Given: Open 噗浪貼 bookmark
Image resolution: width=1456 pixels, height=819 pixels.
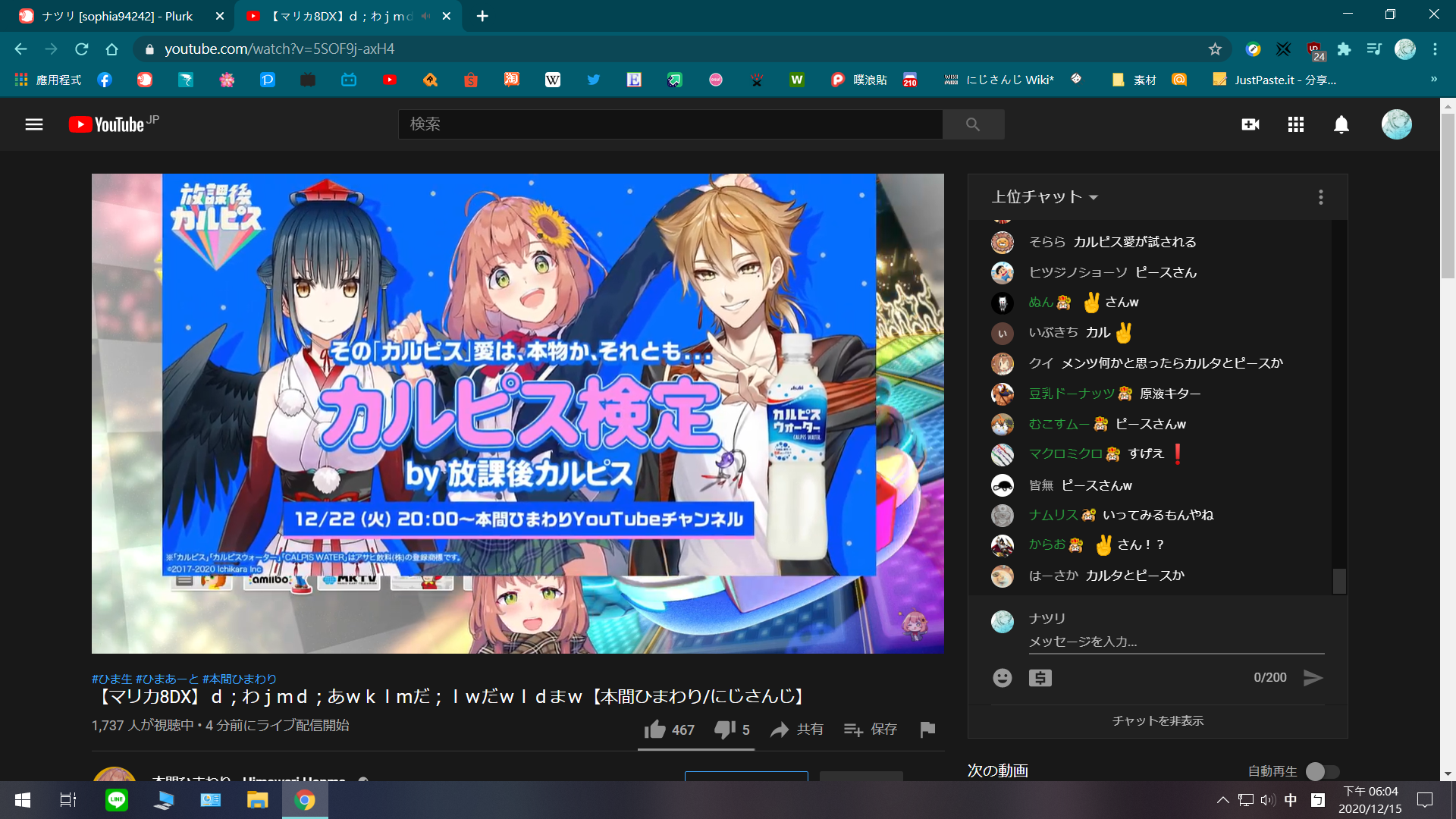Looking at the screenshot, I should pyautogui.click(x=859, y=80).
